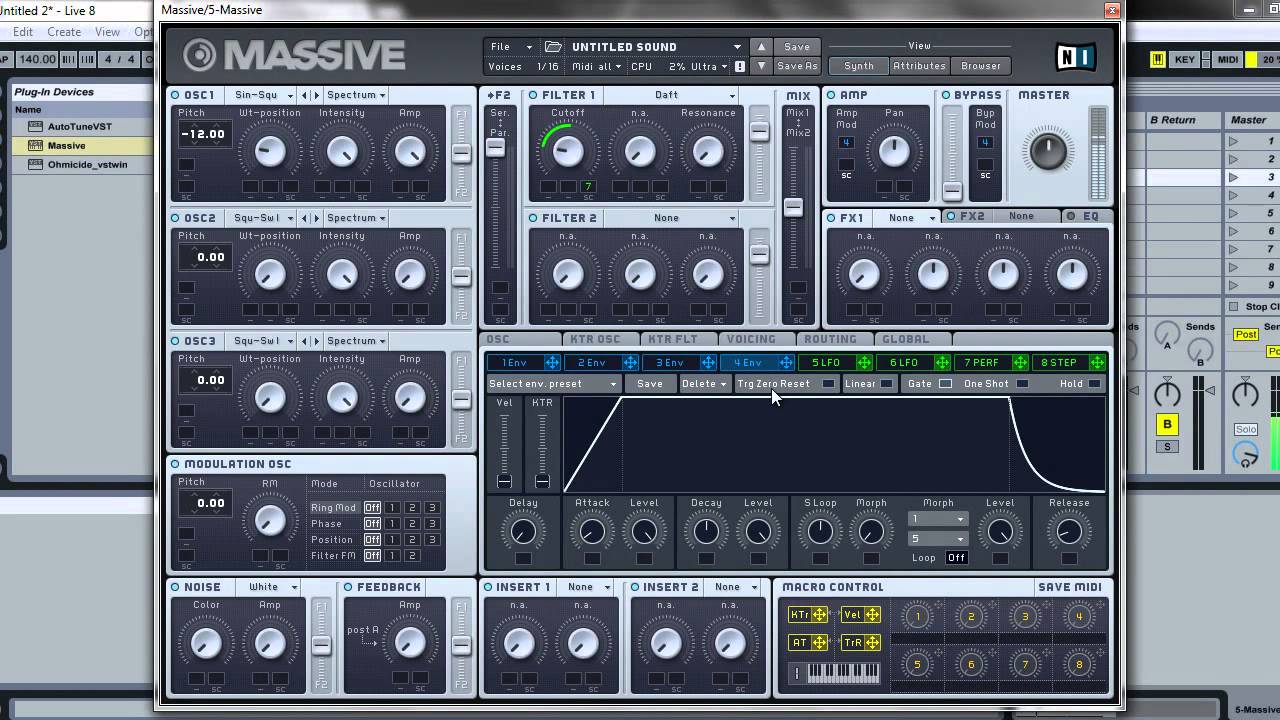This screenshot has width=1280, height=720.
Task: Open Select env. preset dropdown
Action: pos(554,384)
